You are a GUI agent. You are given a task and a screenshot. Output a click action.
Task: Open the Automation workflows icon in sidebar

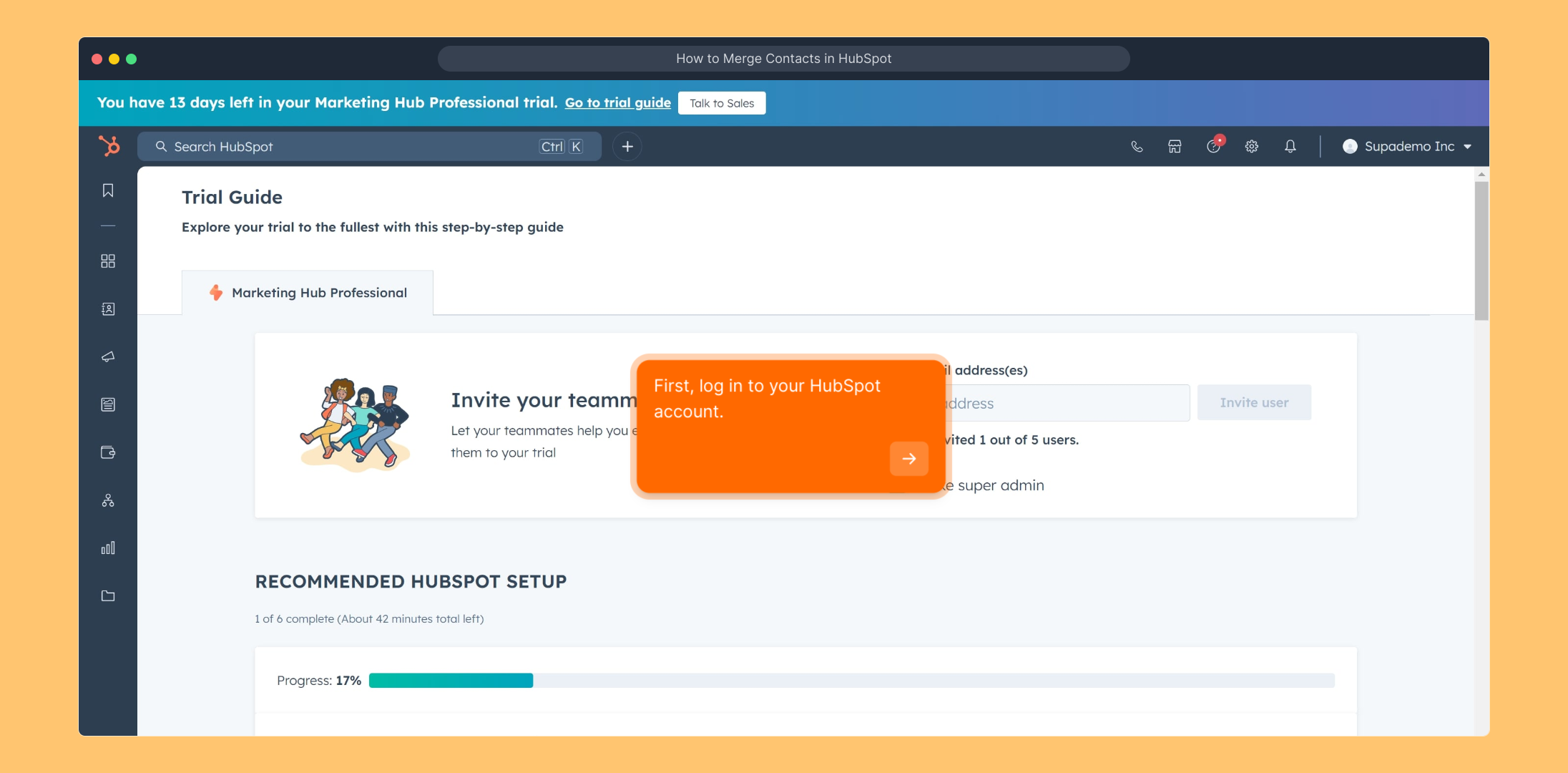pos(108,500)
